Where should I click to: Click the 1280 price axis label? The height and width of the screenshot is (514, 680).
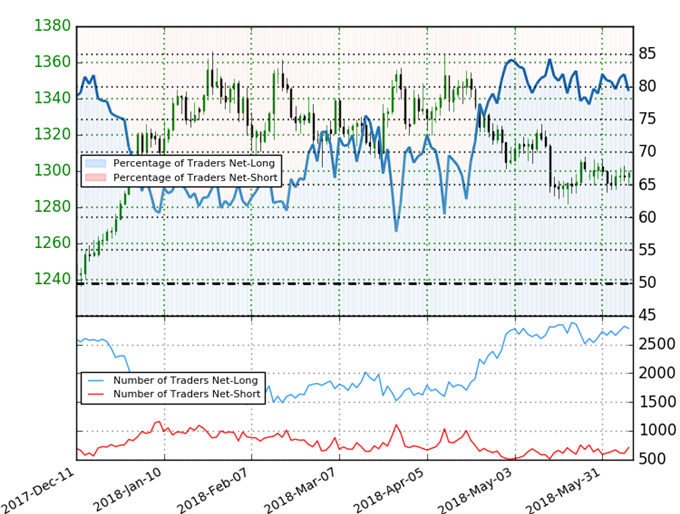click(x=52, y=206)
